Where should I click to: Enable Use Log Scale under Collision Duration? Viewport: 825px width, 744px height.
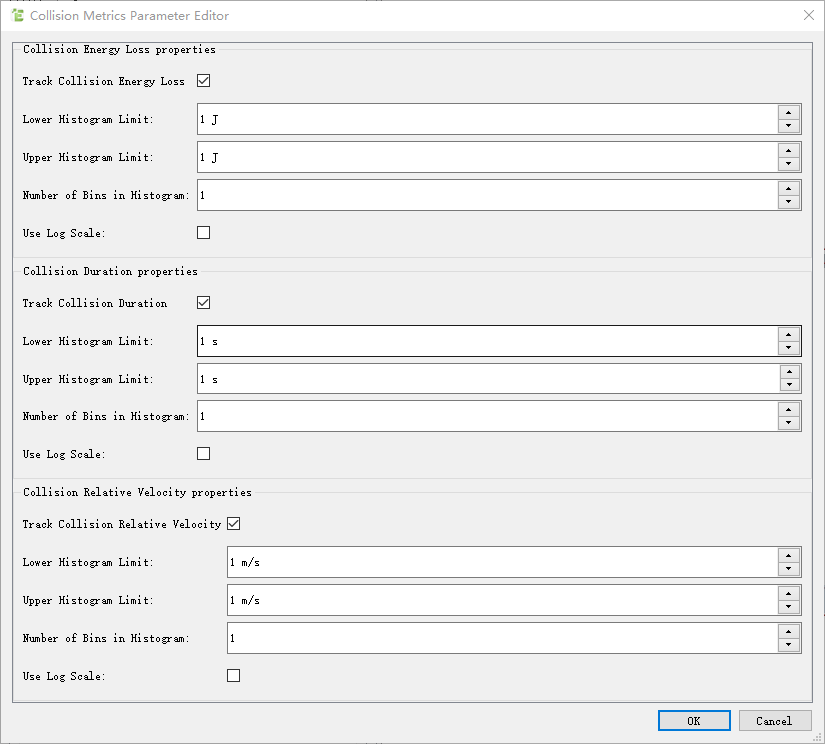pyautogui.click(x=204, y=454)
